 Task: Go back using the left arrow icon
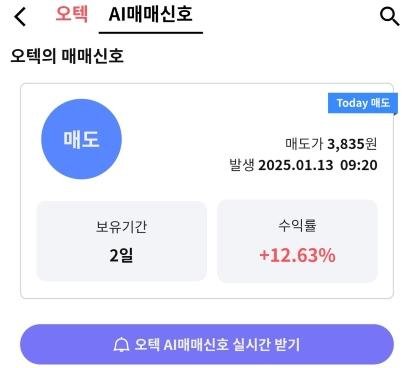(20, 16)
